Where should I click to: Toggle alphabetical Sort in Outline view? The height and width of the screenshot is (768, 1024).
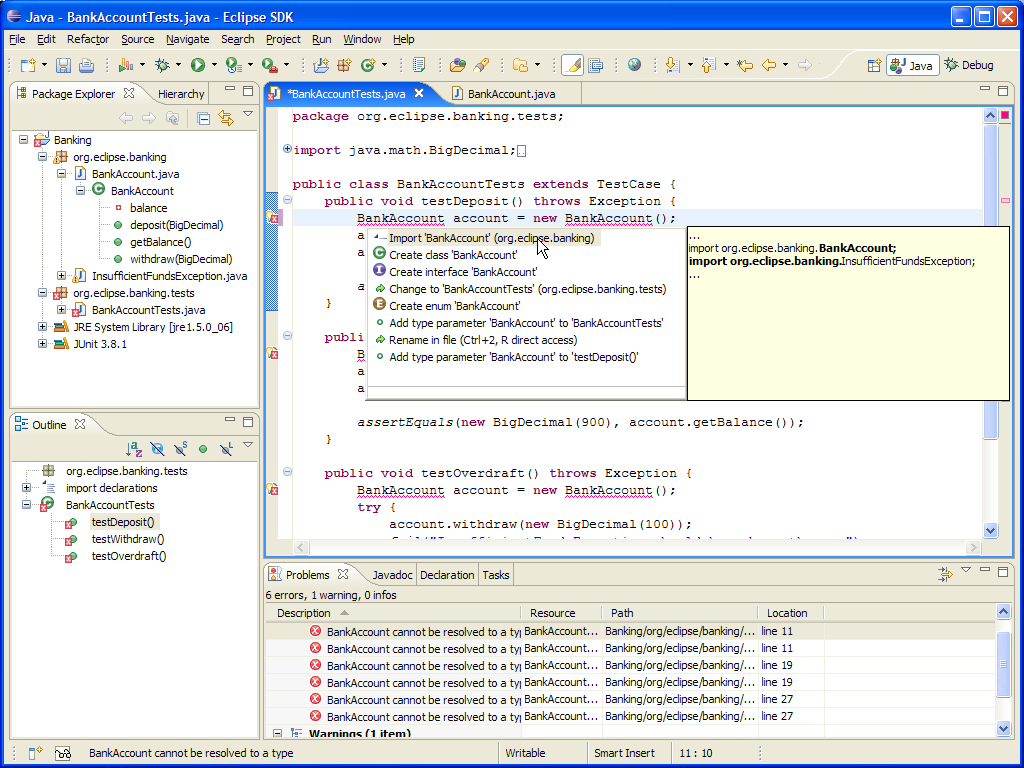pos(134,450)
